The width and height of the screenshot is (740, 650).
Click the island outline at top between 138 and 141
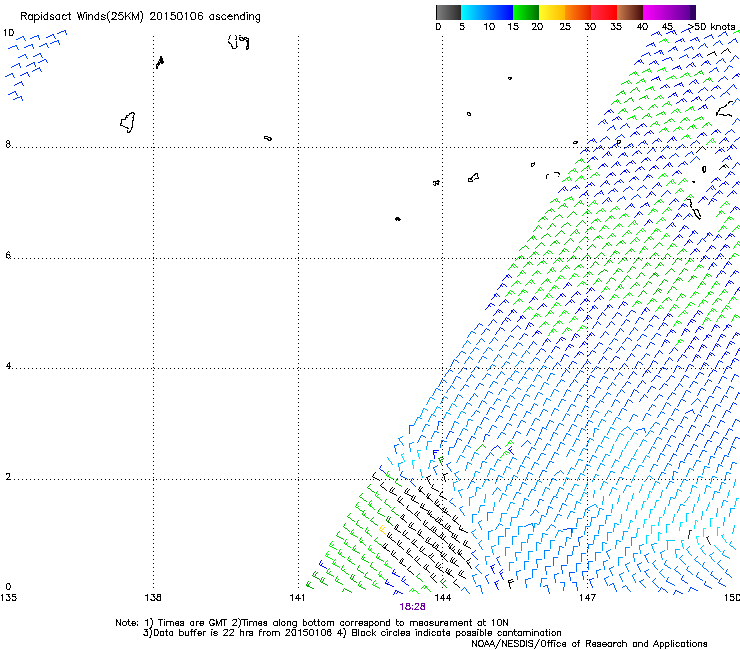[x=239, y=42]
